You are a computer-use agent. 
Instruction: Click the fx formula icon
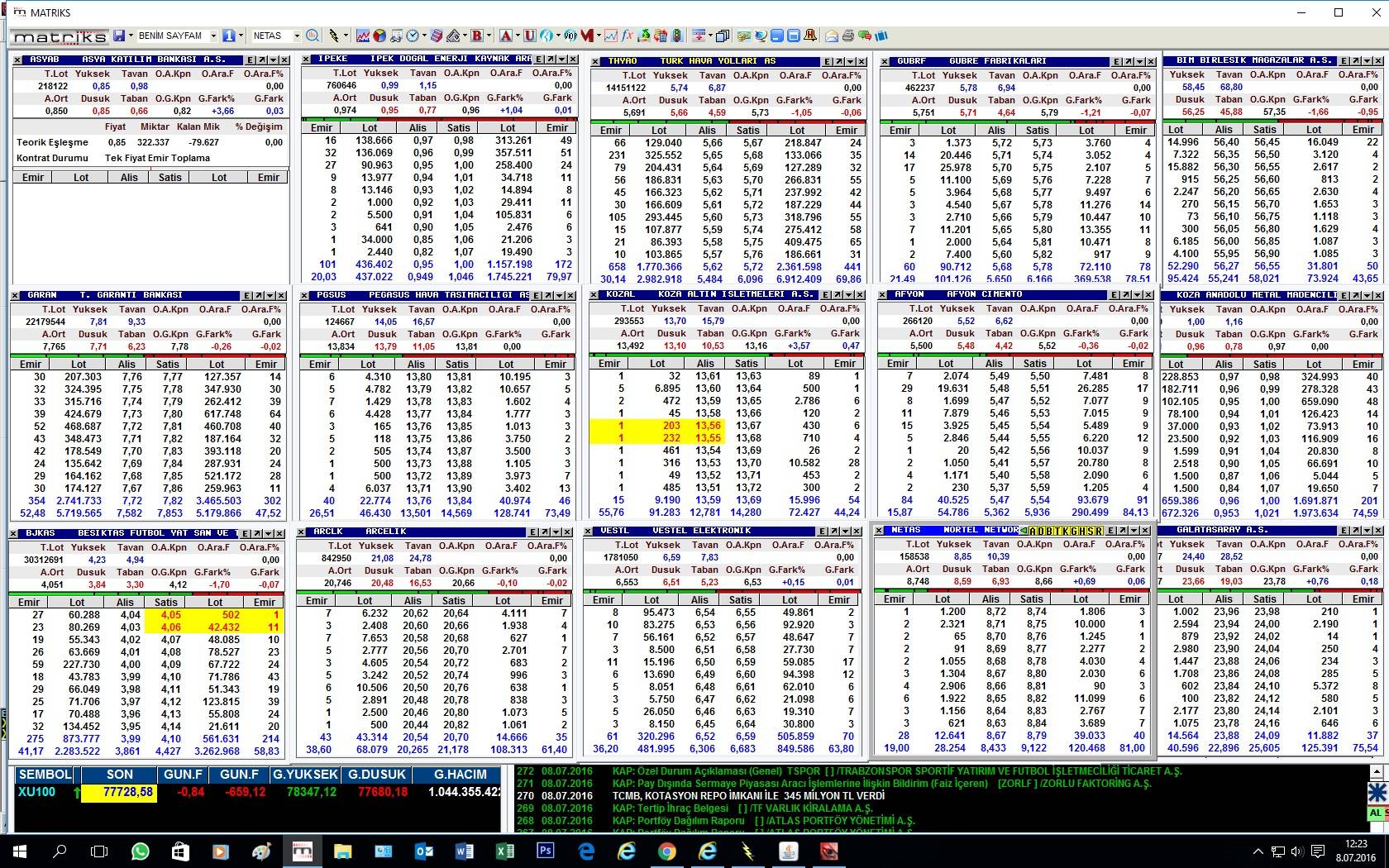[628, 36]
